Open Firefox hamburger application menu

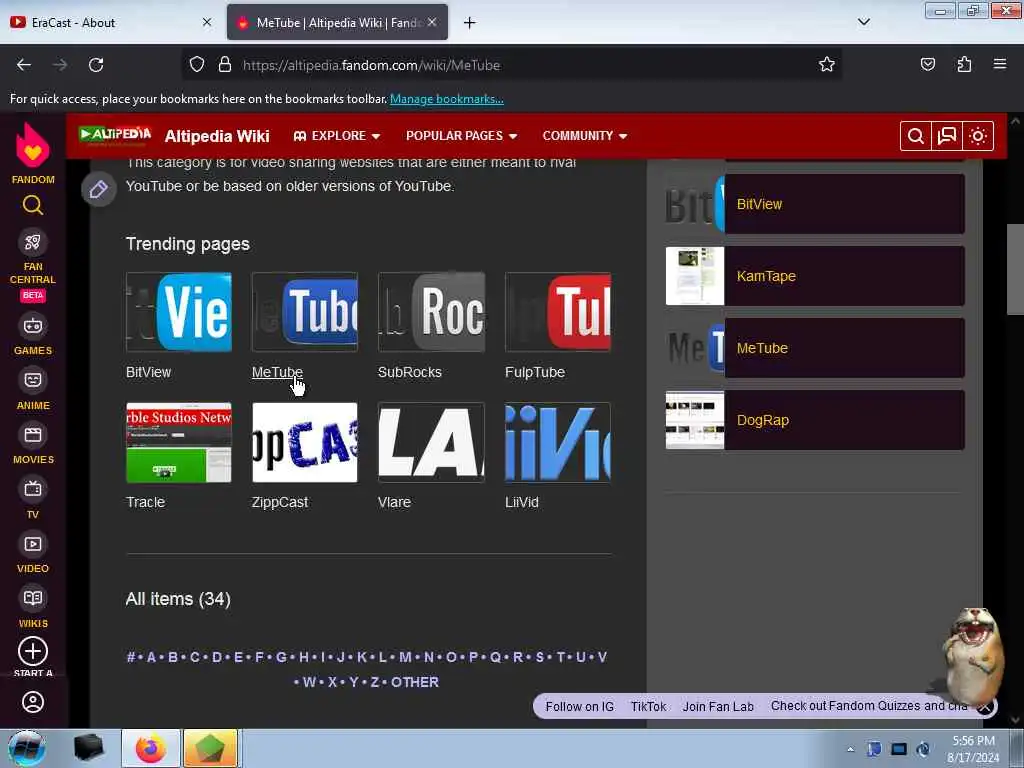point(1000,64)
